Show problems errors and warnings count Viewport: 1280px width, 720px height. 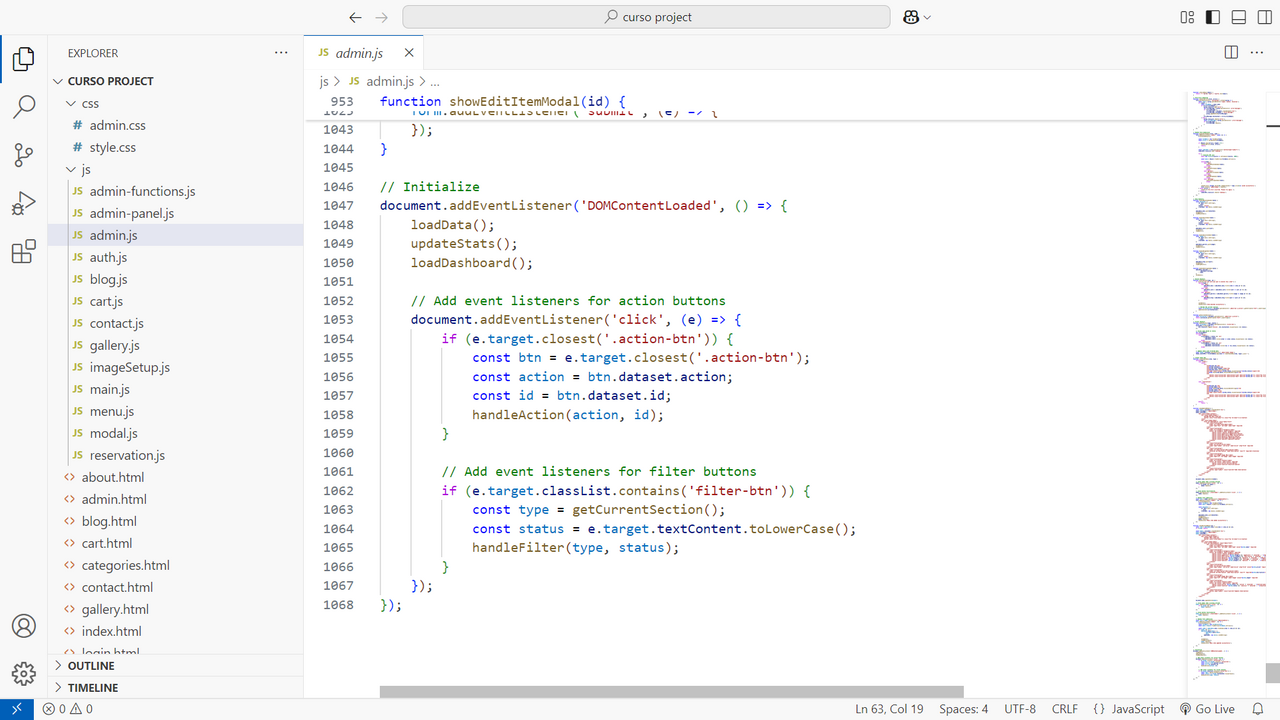(67, 709)
